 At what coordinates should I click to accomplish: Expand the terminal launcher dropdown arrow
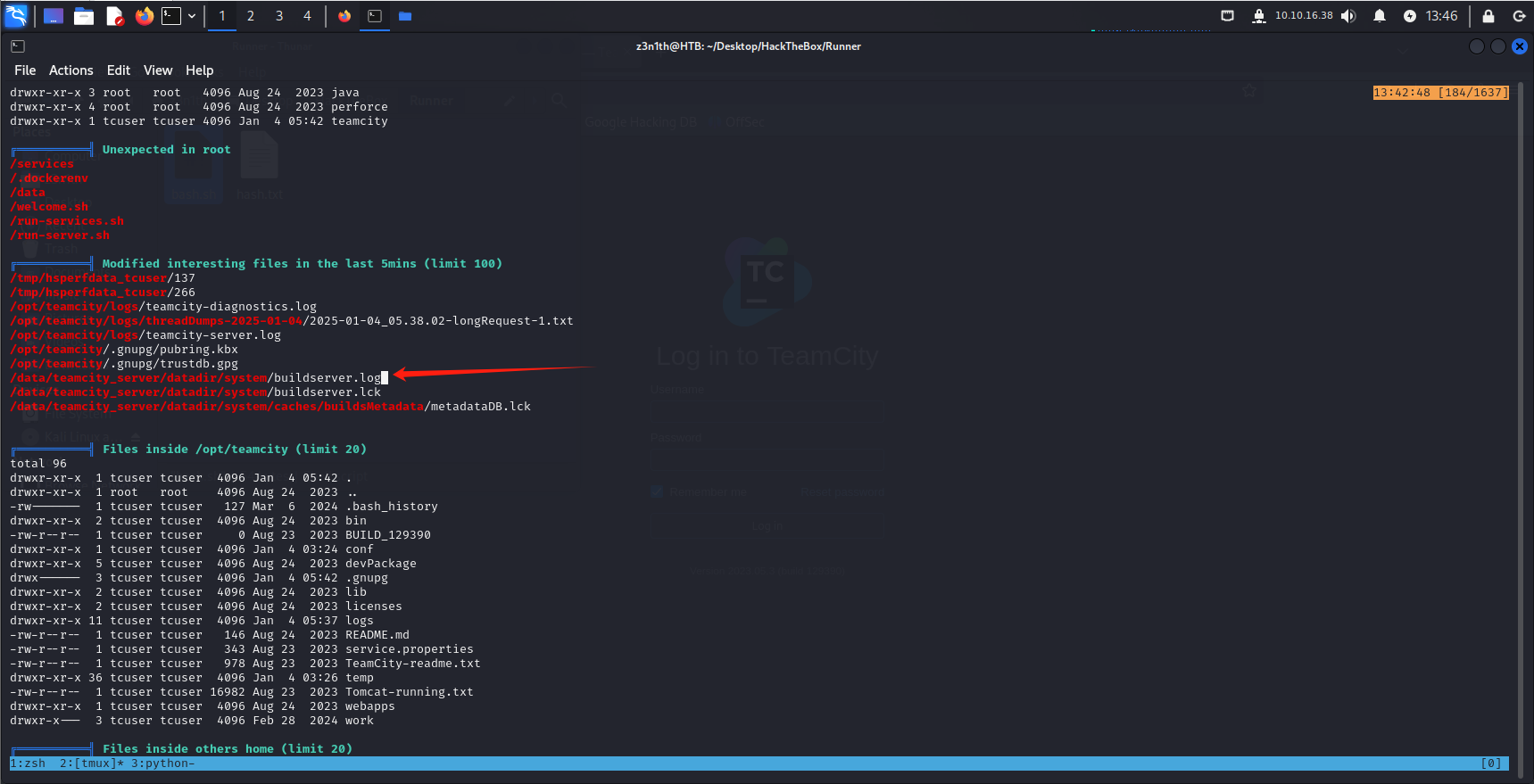[192, 16]
